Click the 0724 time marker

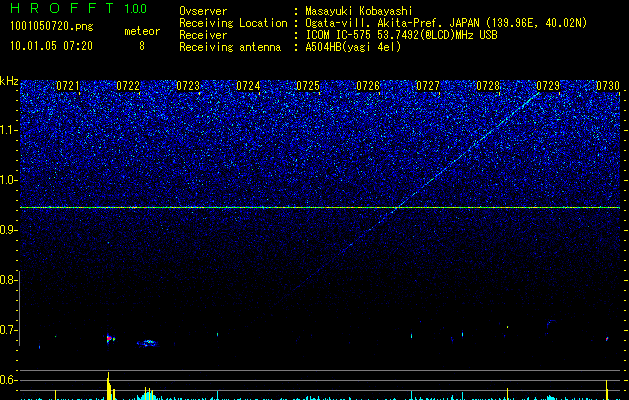[248, 86]
